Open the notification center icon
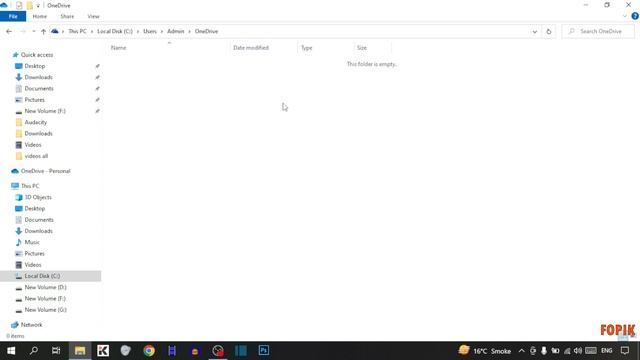The width and height of the screenshot is (640, 360). tap(625, 351)
